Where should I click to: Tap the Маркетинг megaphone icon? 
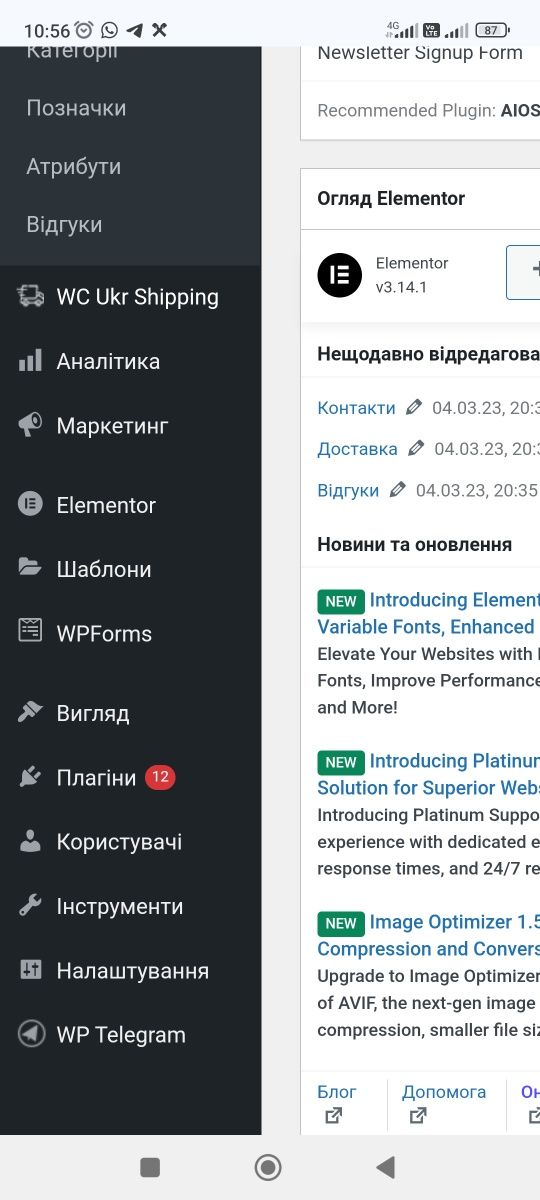click(31, 425)
